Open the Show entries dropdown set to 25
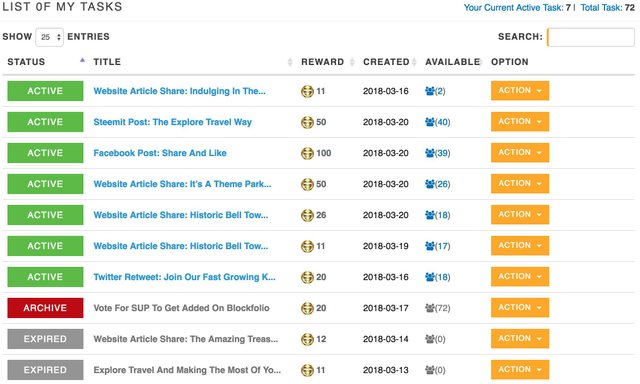 click(49, 37)
